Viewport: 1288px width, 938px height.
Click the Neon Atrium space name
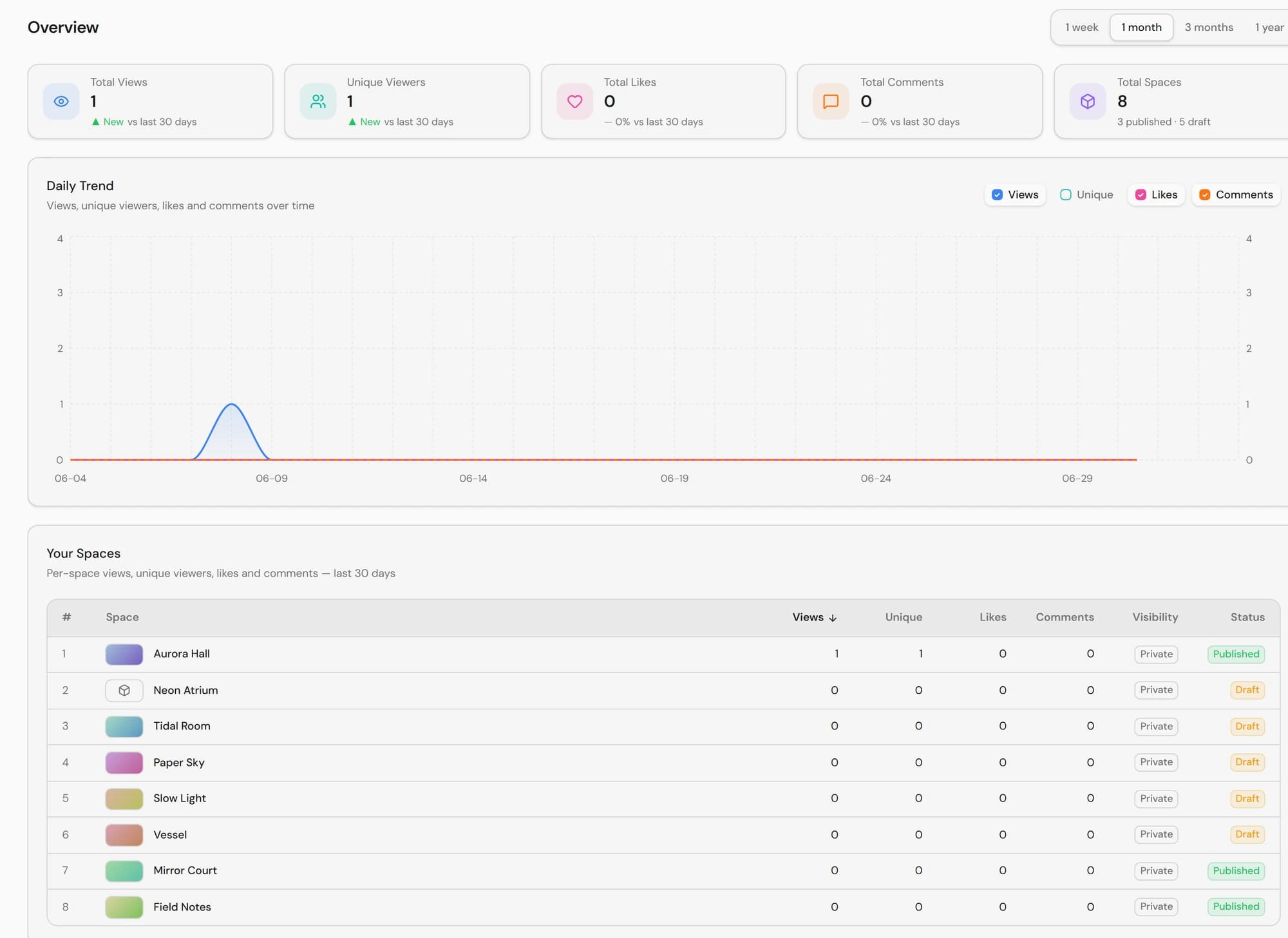click(185, 691)
